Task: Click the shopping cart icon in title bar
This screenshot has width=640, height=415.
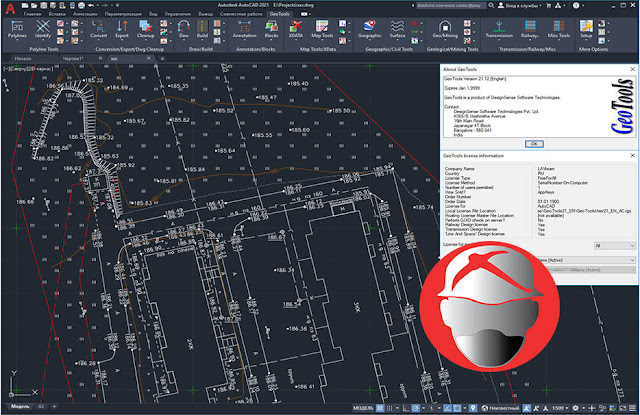Action: point(549,5)
